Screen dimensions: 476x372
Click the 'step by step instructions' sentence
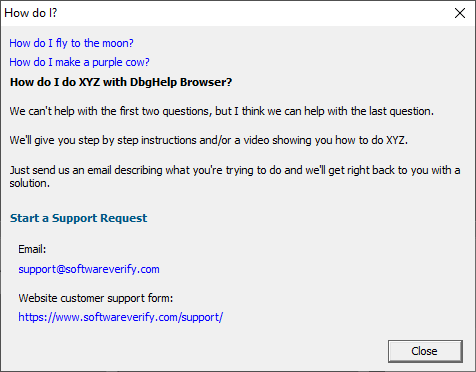[208, 140]
